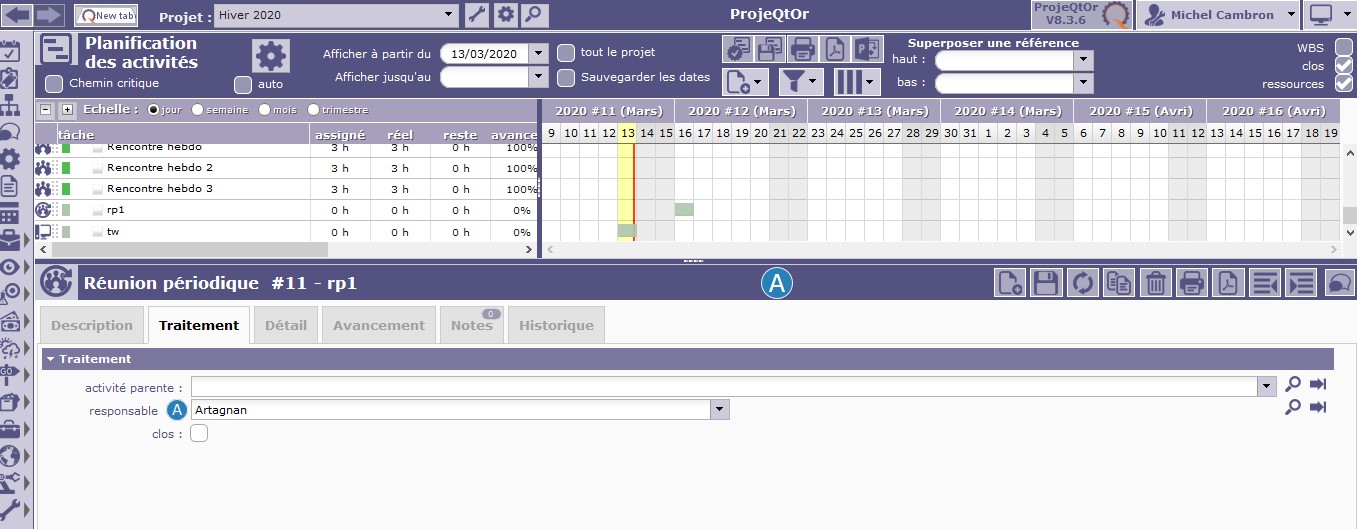Create new item from detail toolbar
1357x529 pixels.
pos(1010,283)
